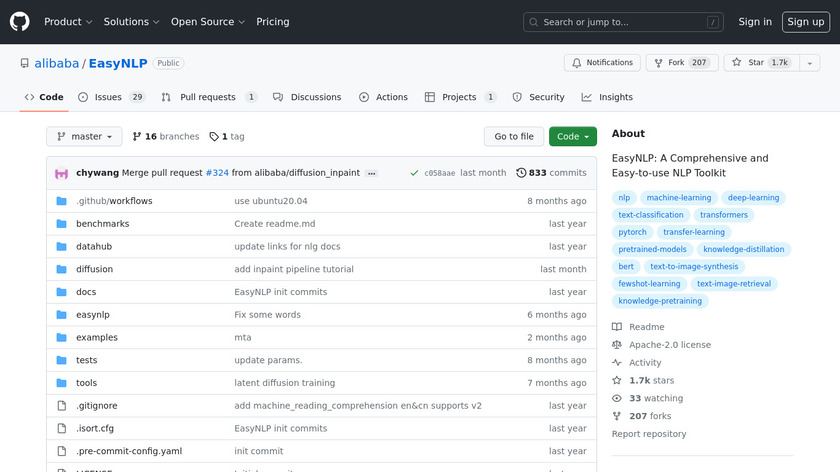Viewport: 840px width, 472px height.
Task: Expand the Product menu
Action: (68, 22)
